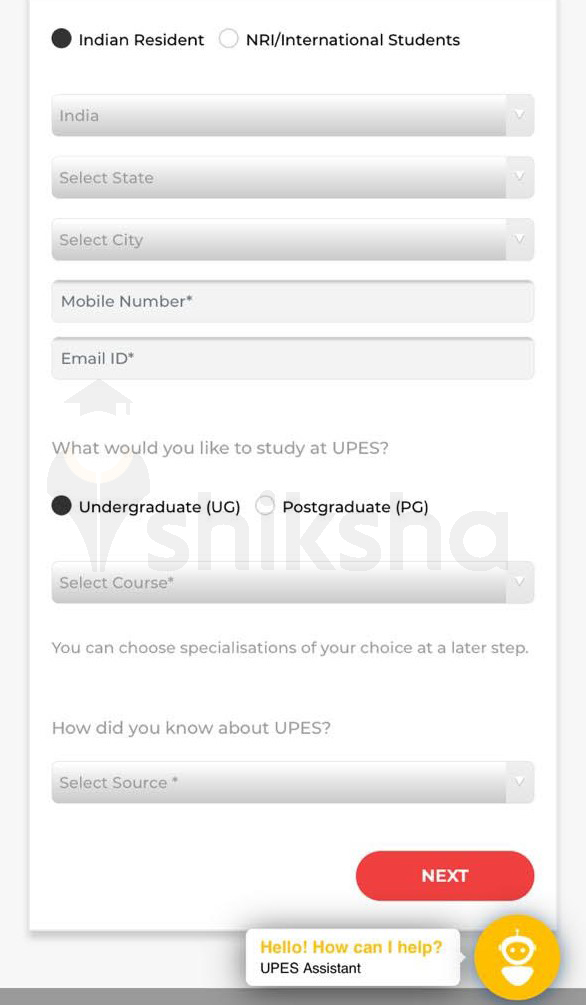Choose Postgraduate (PG) study level
The height and width of the screenshot is (1005, 586).
[x=265, y=505]
